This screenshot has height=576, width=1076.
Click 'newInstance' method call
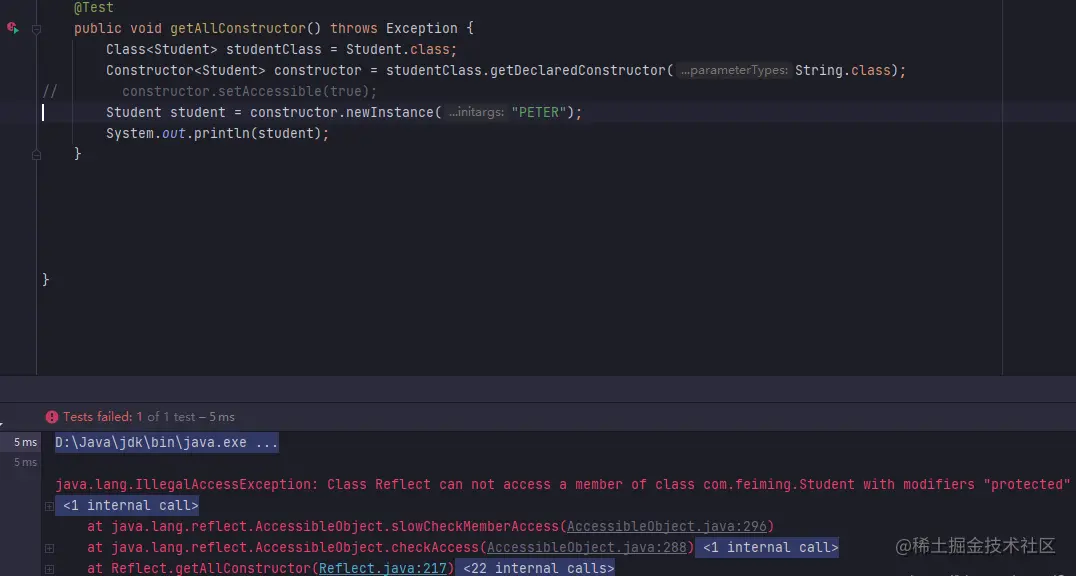(390, 112)
